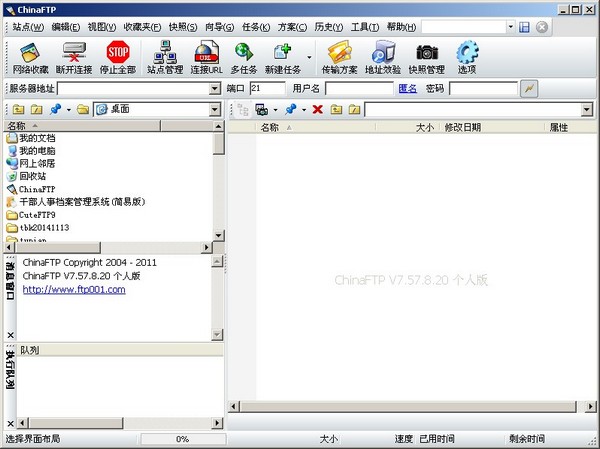Screen dimensions: 600x449
Task: Click local pane new folder icon
Action: pyautogui.click(x=36, y=109)
